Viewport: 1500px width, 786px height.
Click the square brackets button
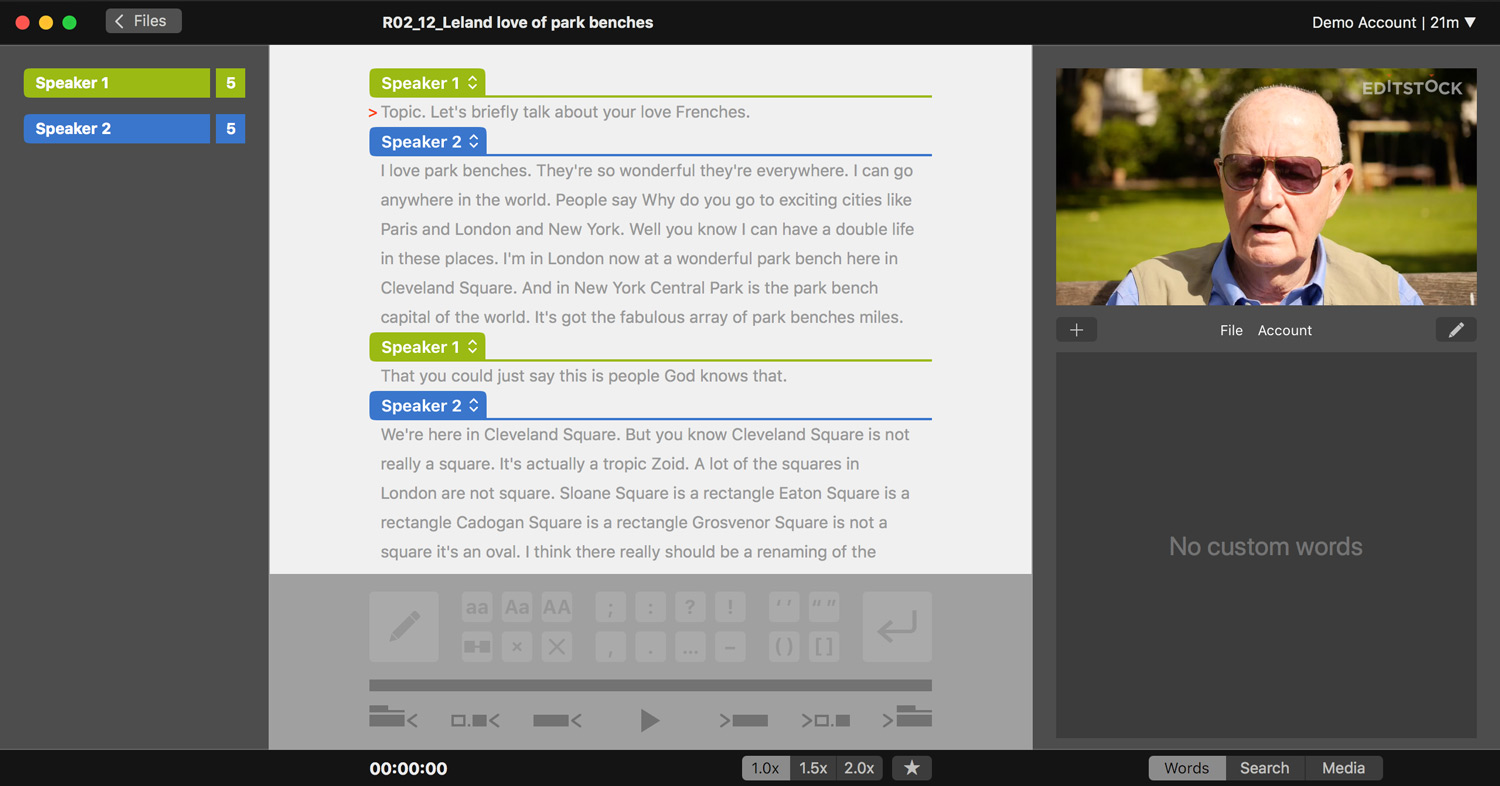tap(824, 646)
